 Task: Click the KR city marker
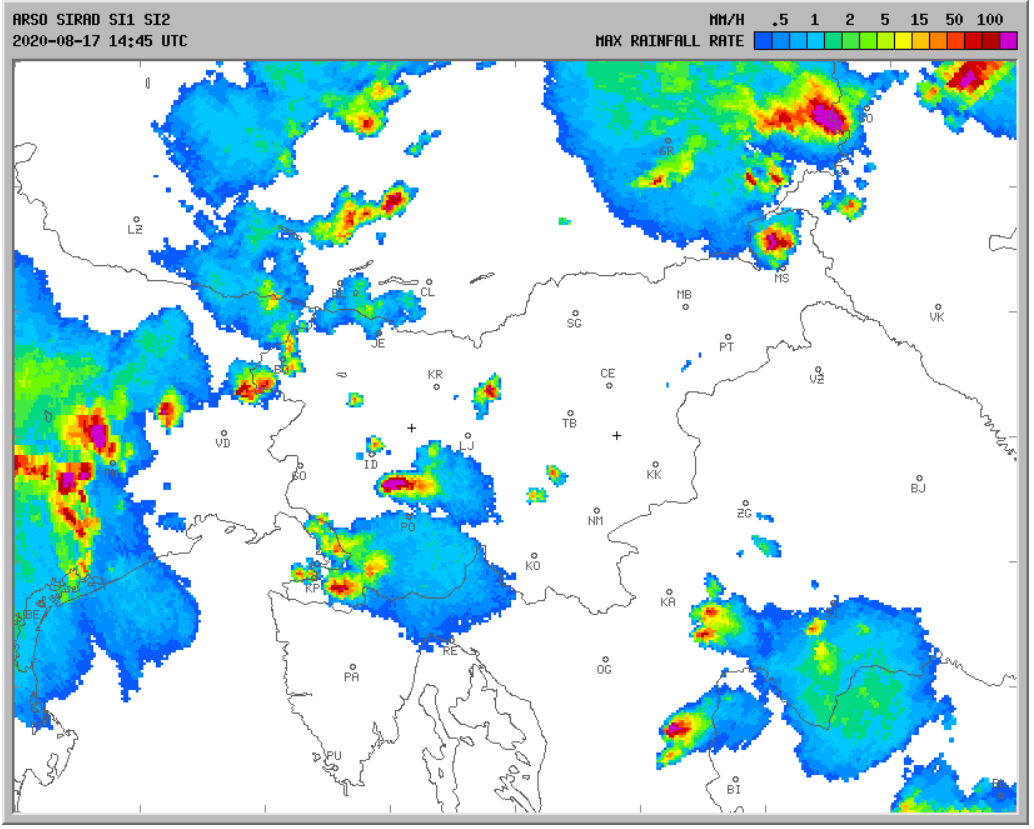tap(436, 385)
